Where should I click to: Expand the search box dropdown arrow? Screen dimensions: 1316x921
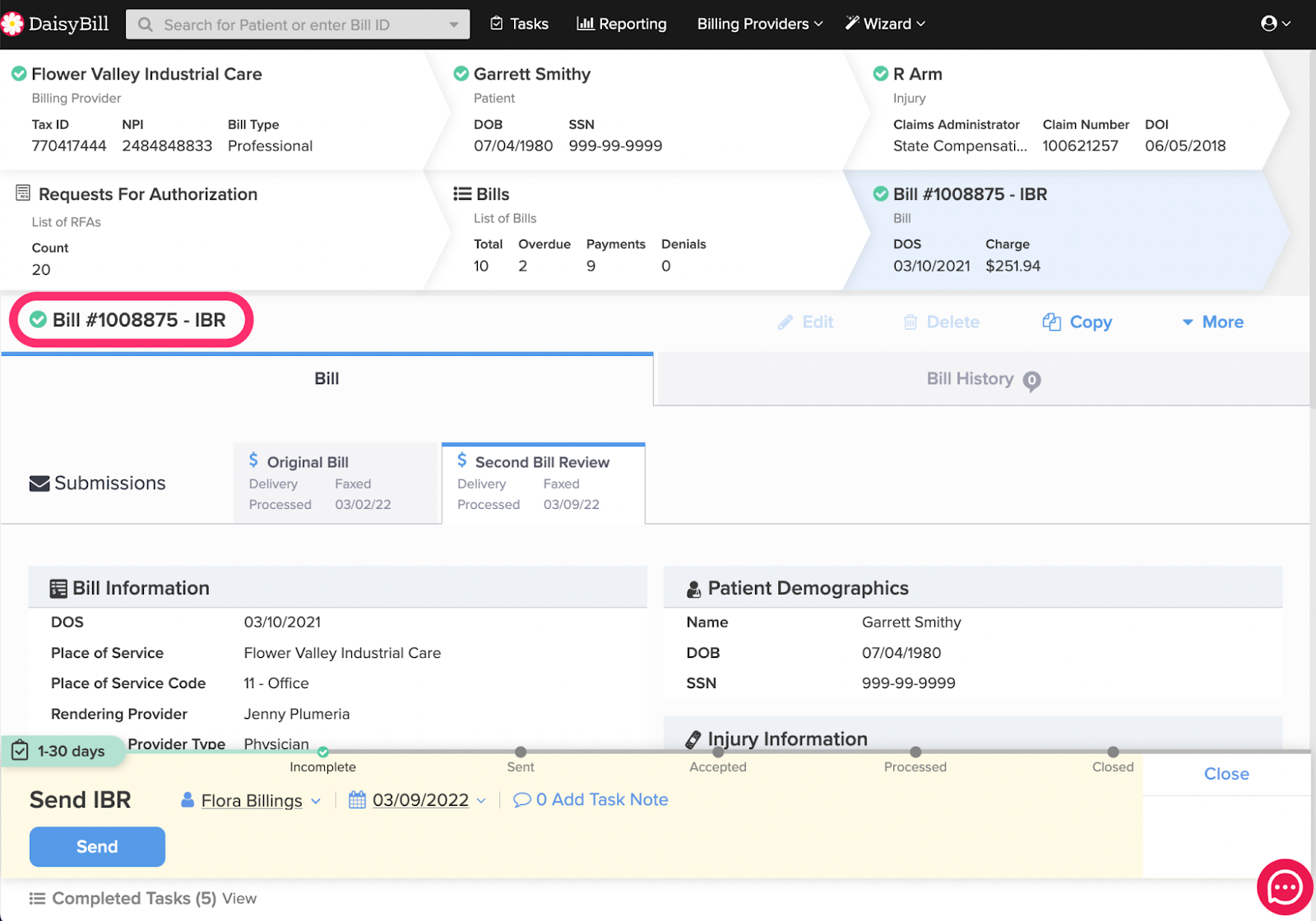pos(454,25)
